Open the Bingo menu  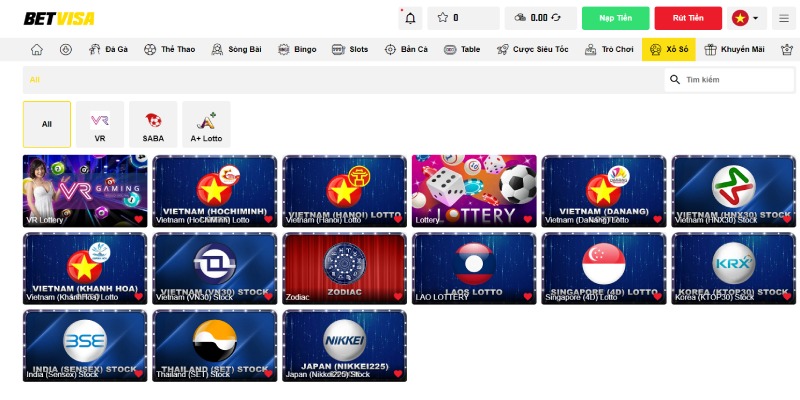tap(297, 49)
